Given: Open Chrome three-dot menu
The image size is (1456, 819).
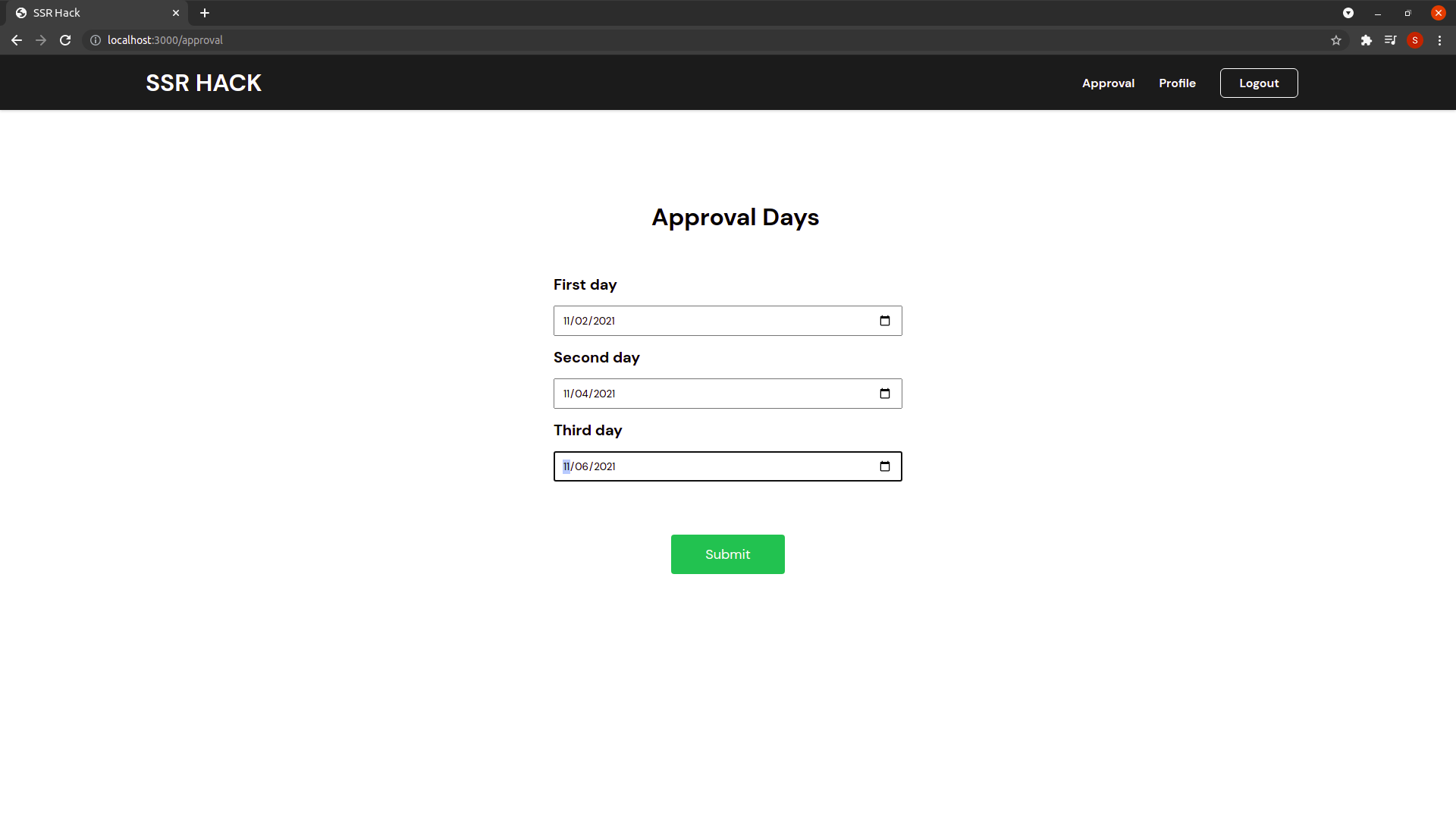Looking at the screenshot, I should click(1439, 40).
